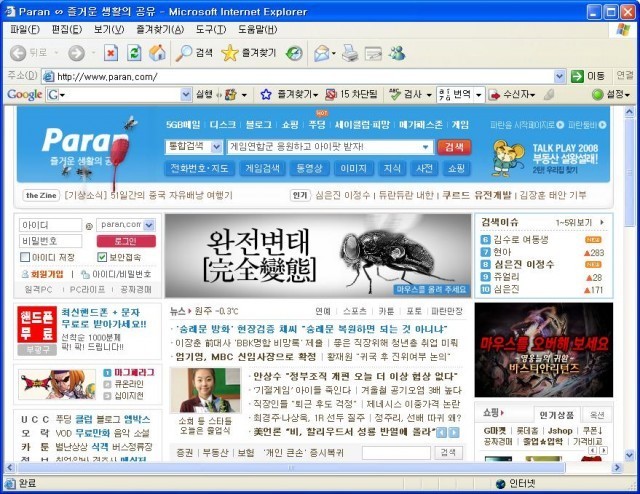Click the 완전변태 fly banner
Screen dimensions: 640x494
pos(318,256)
